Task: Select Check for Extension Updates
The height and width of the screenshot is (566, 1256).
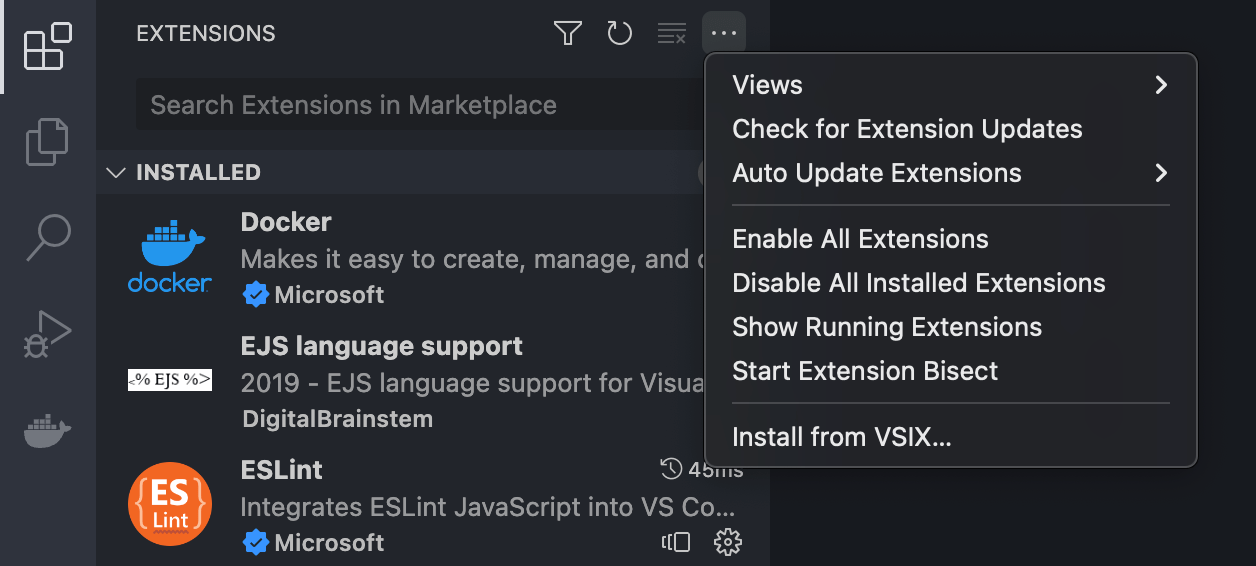Action: click(x=907, y=129)
